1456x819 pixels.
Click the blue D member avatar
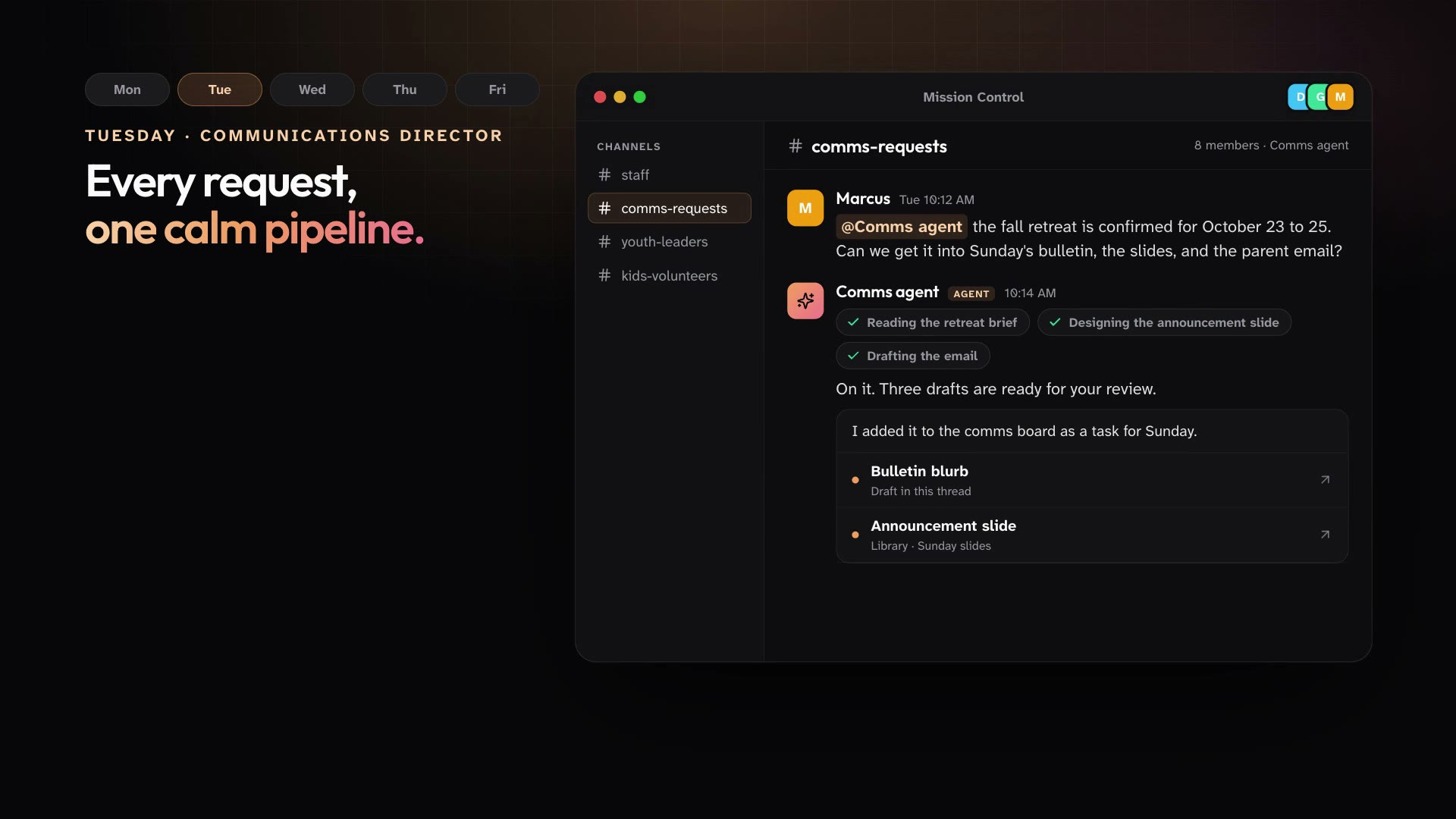coord(1298,97)
